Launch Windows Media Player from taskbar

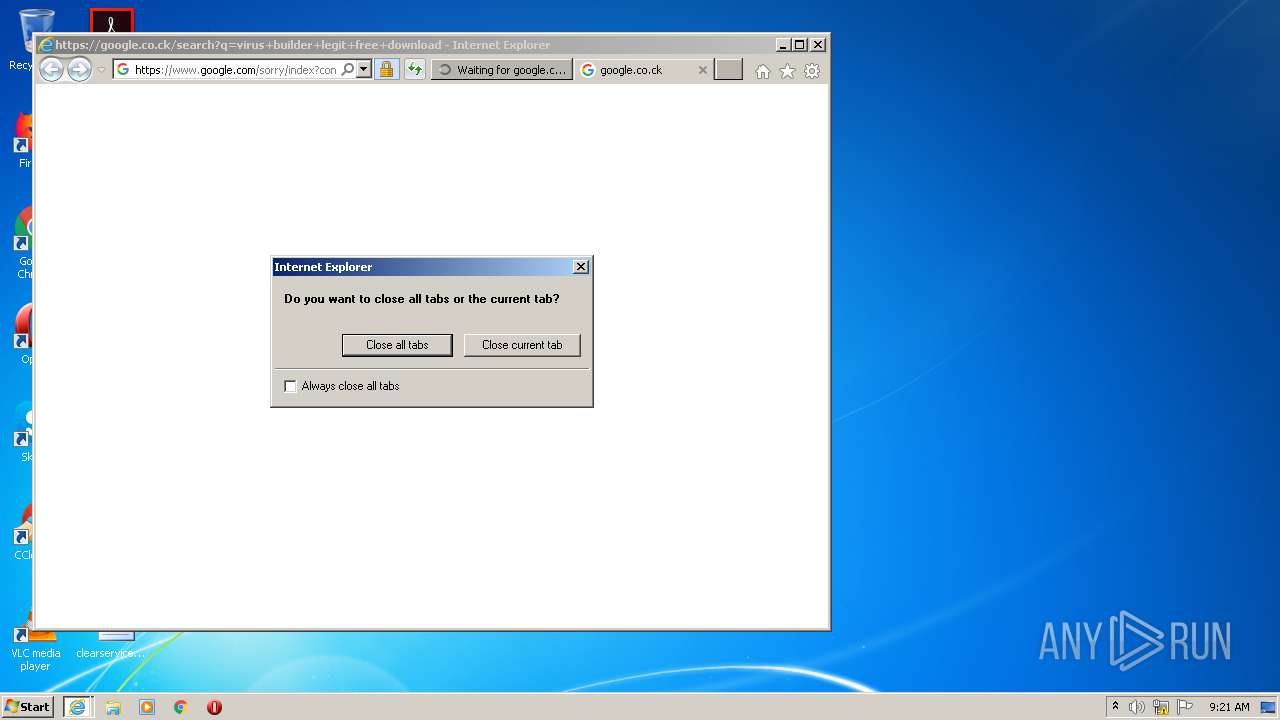147,707
